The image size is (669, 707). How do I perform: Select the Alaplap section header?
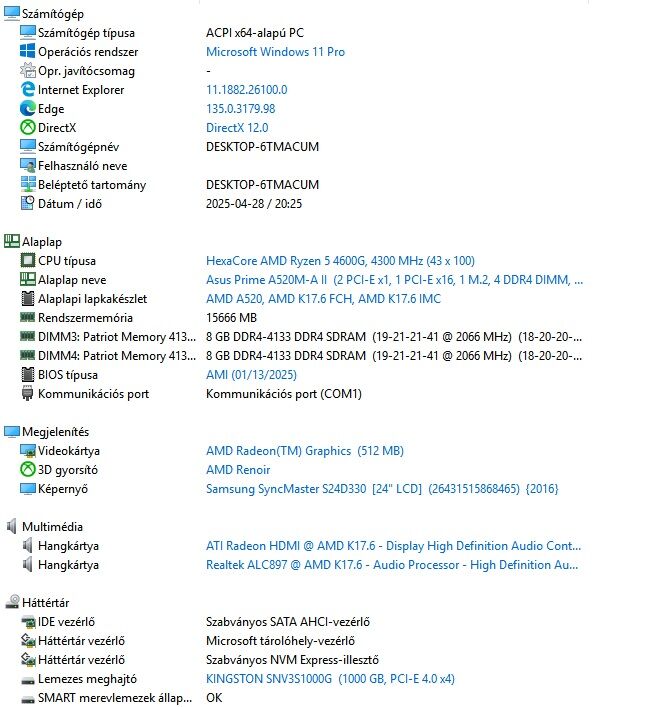pyautogui.click(x=42, y=242)
